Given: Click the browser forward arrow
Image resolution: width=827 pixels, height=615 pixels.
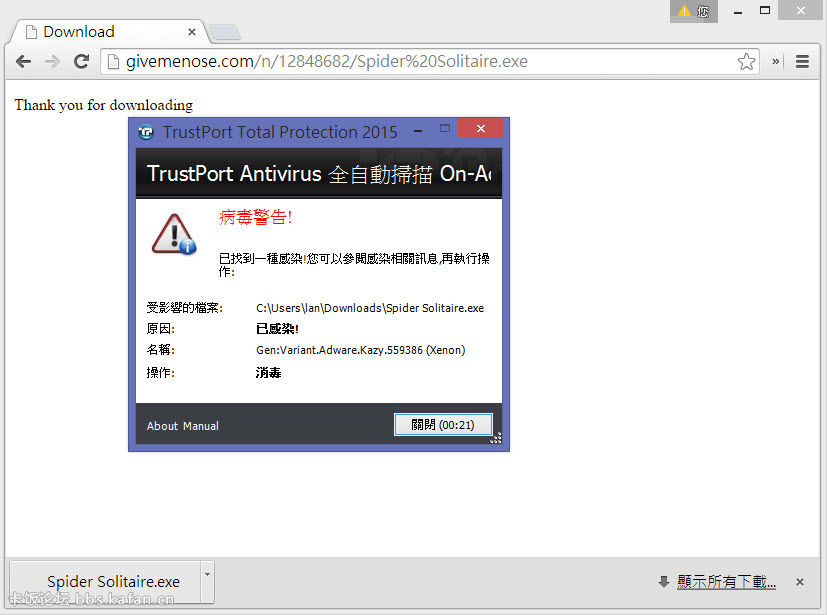Looking at the screenshot, I should click(x=52, y=62).
